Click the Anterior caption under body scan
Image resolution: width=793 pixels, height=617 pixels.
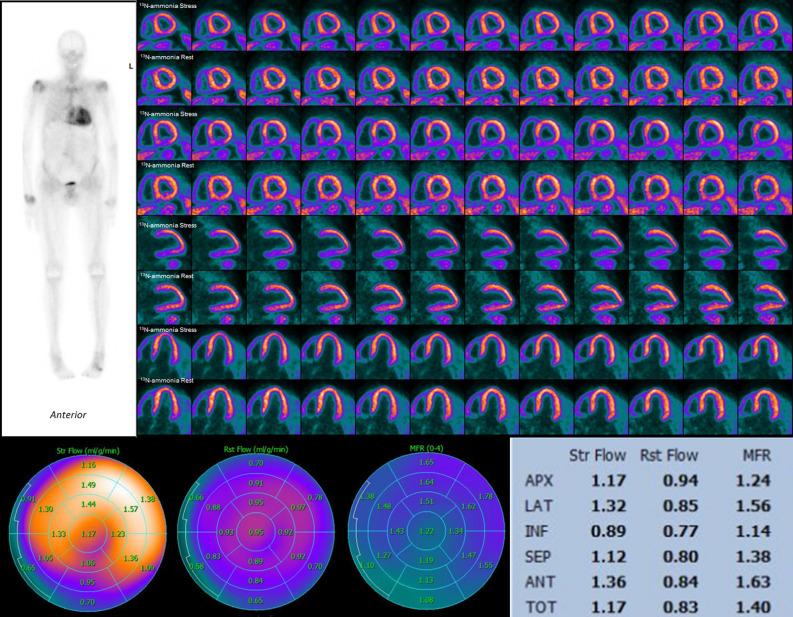(67, 413)
